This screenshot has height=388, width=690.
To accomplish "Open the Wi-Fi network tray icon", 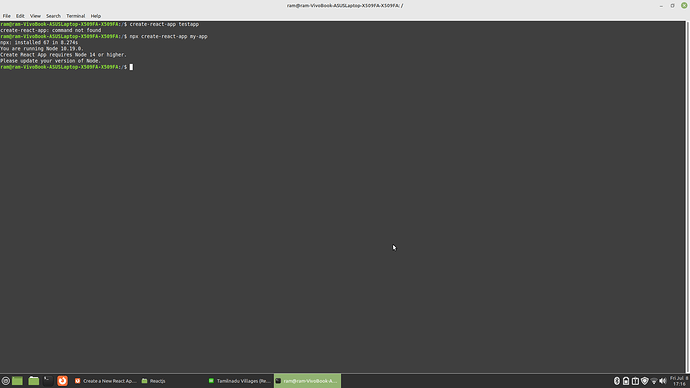I will click(653, 381).
